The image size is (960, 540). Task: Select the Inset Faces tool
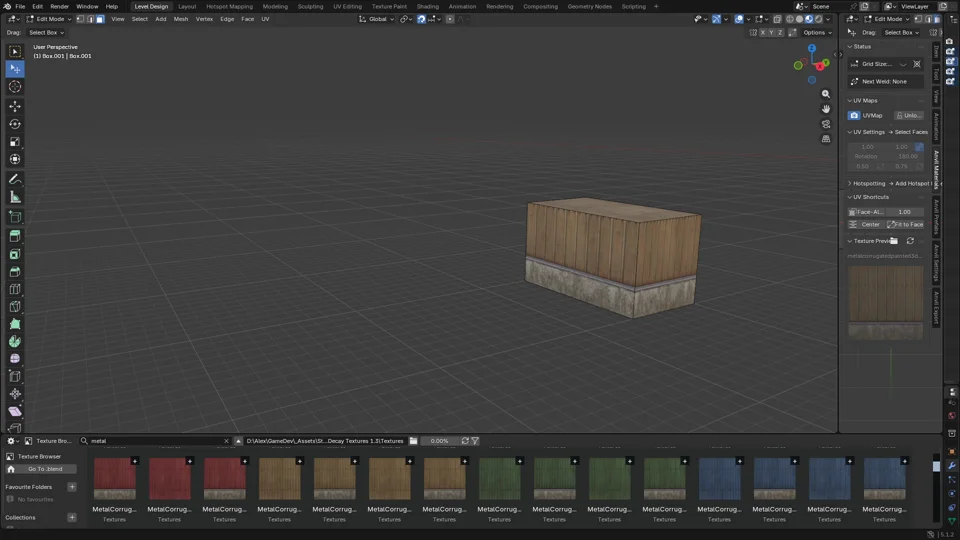[x=15, y=254]
